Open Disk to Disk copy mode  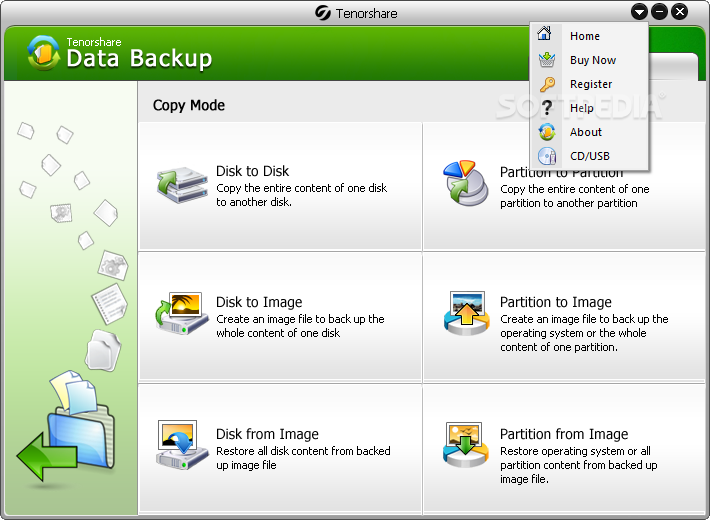click(x=280, y=186)
